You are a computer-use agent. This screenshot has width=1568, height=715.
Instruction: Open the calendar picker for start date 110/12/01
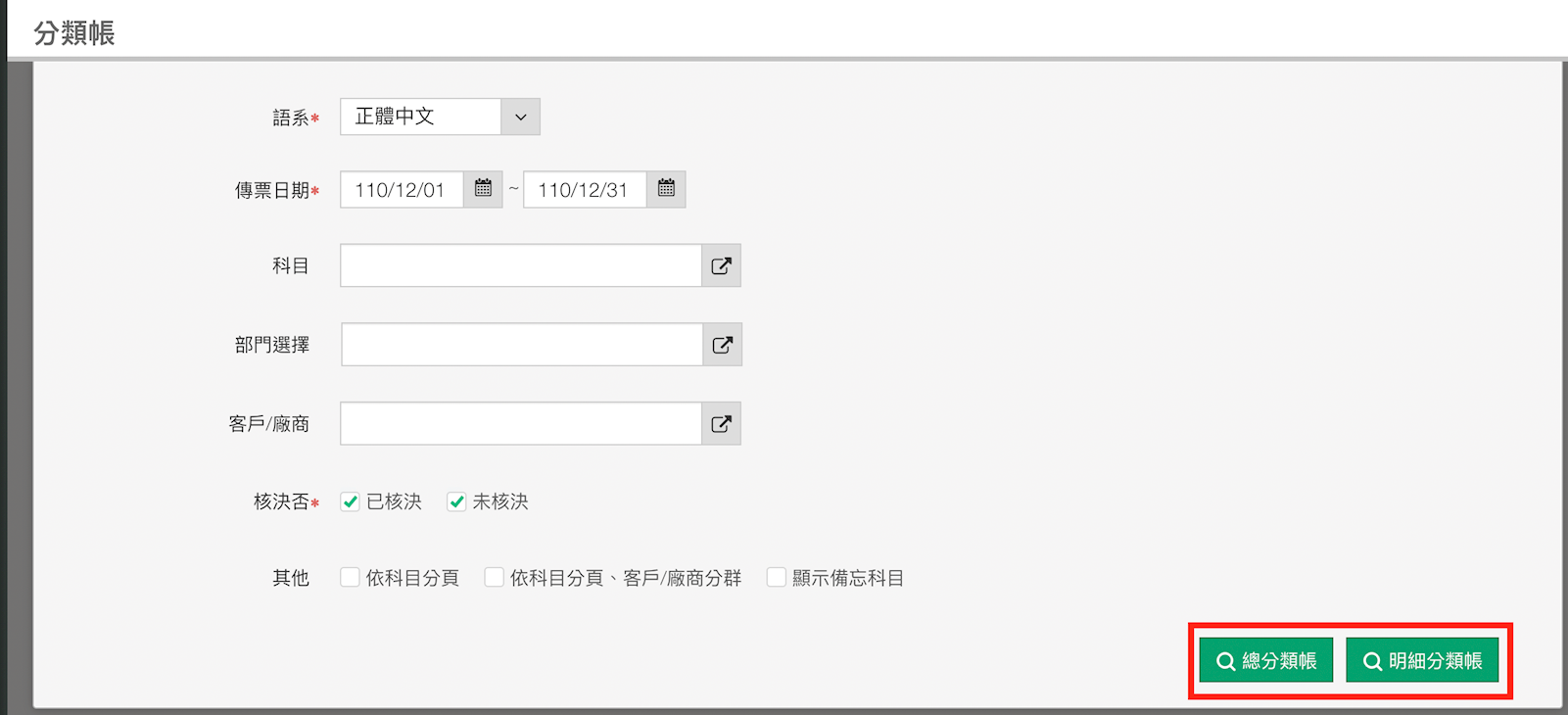coord(483,189)
